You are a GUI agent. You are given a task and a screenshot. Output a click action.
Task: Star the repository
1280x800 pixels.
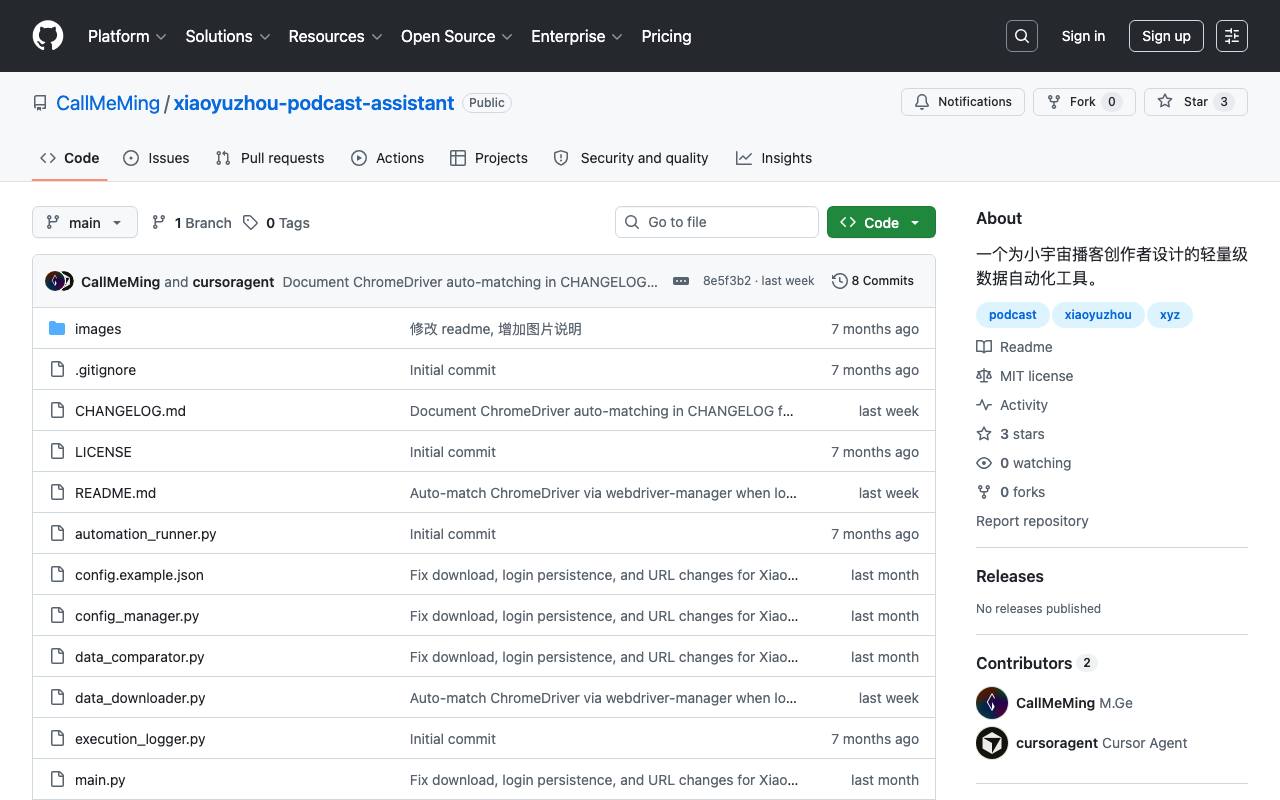pyautogui.click(x=1196, y=102)
